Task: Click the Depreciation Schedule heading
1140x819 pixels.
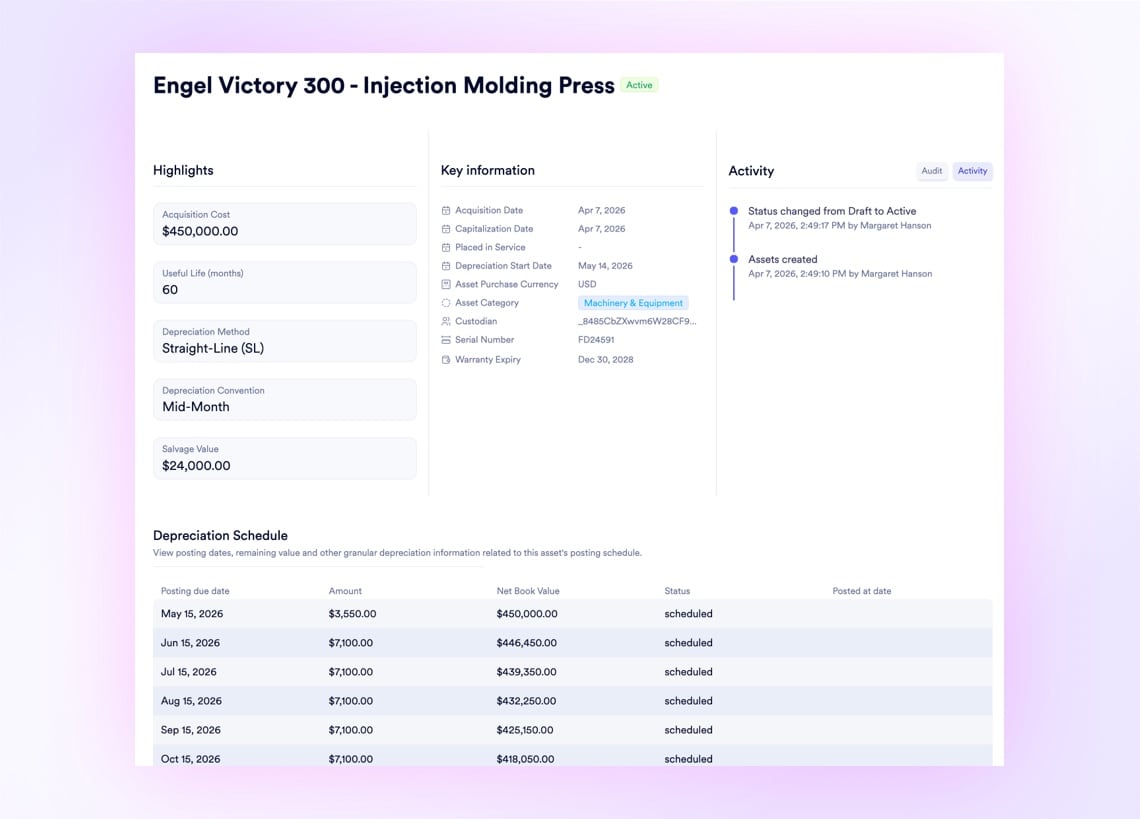Action: click(x=220, y=535)
